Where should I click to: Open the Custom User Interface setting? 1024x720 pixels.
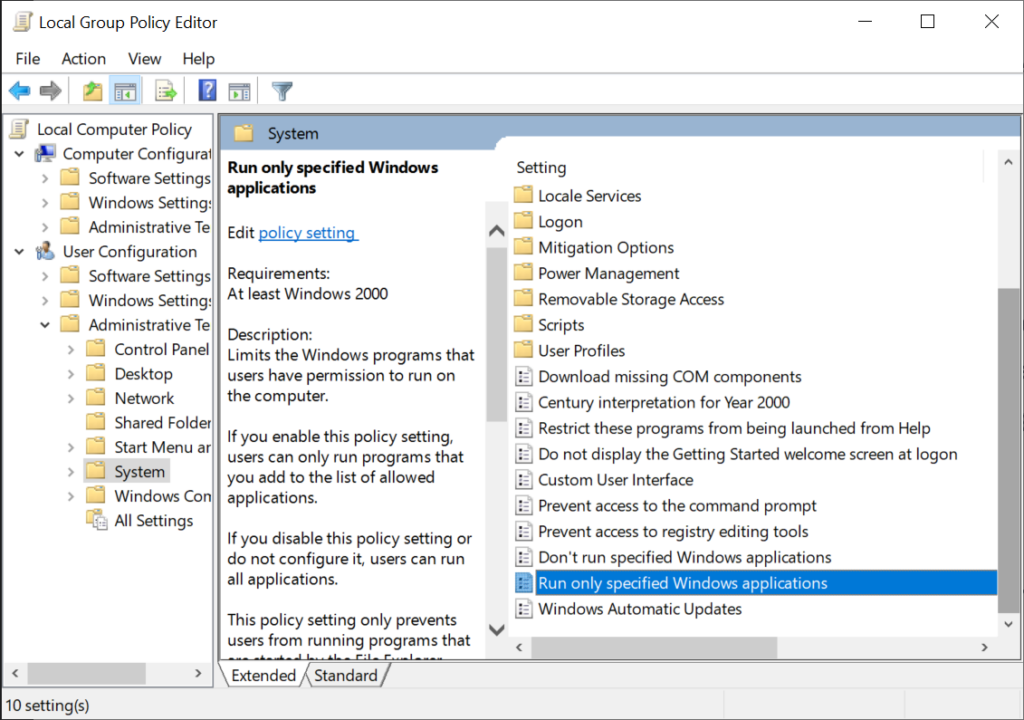point(614,479)
